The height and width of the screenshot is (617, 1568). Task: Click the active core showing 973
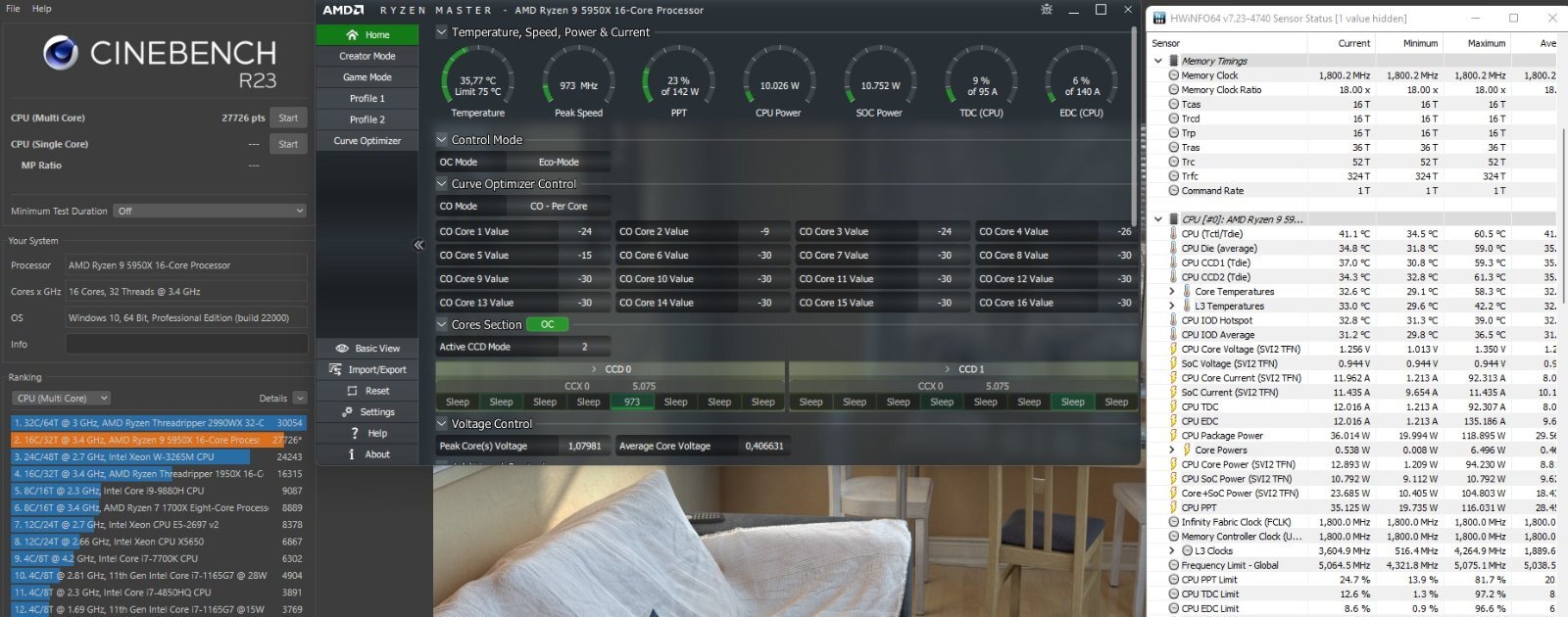click(632, 403)
